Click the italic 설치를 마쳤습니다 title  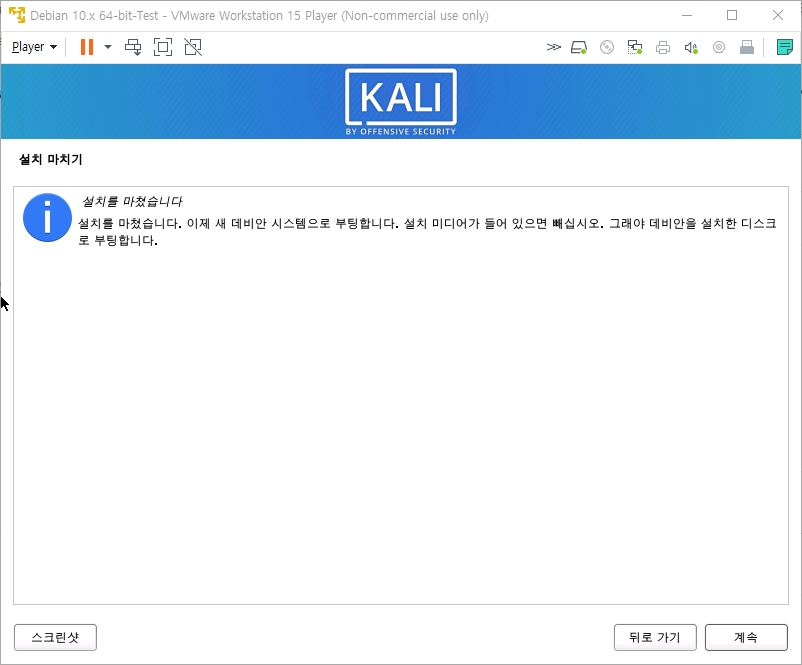click(x=132, y=202)
